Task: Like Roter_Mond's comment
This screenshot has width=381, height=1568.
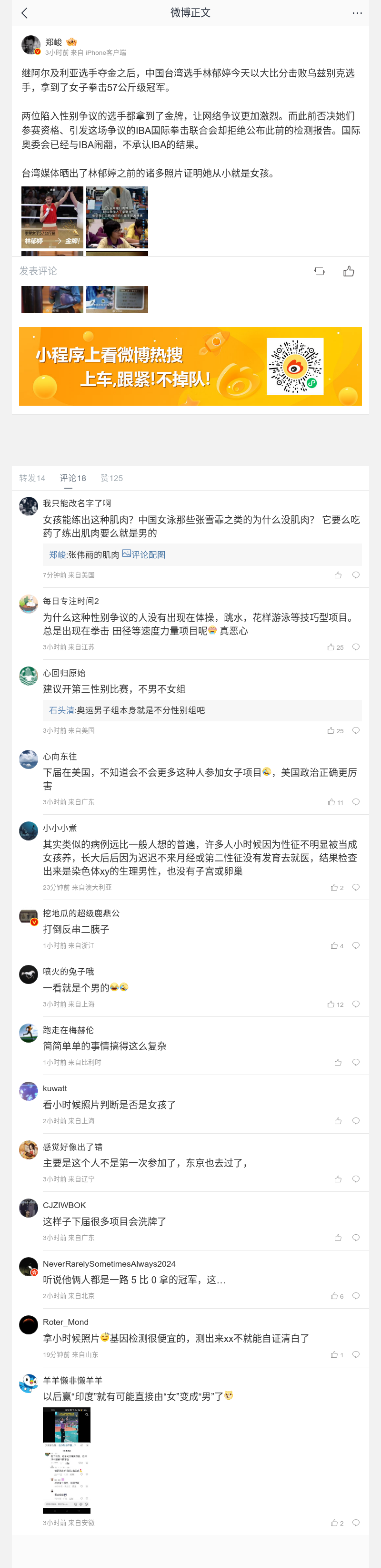Action: click(334, 1354)
